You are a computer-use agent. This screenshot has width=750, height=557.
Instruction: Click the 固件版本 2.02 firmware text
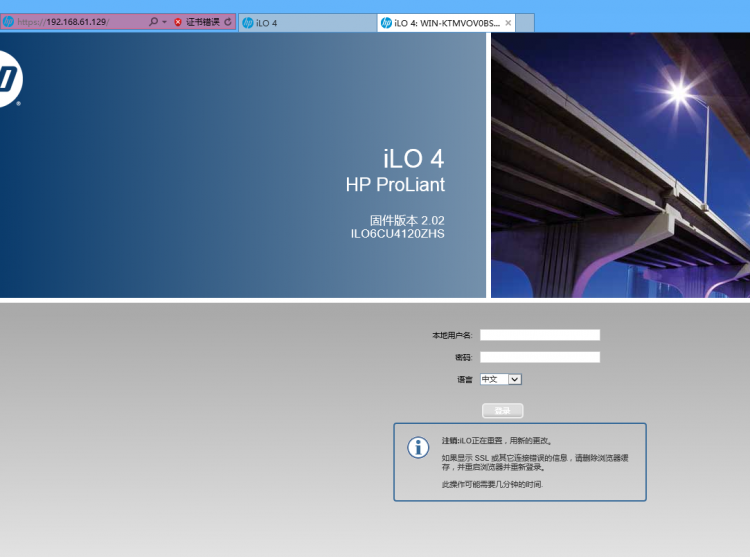pos(407,220)
